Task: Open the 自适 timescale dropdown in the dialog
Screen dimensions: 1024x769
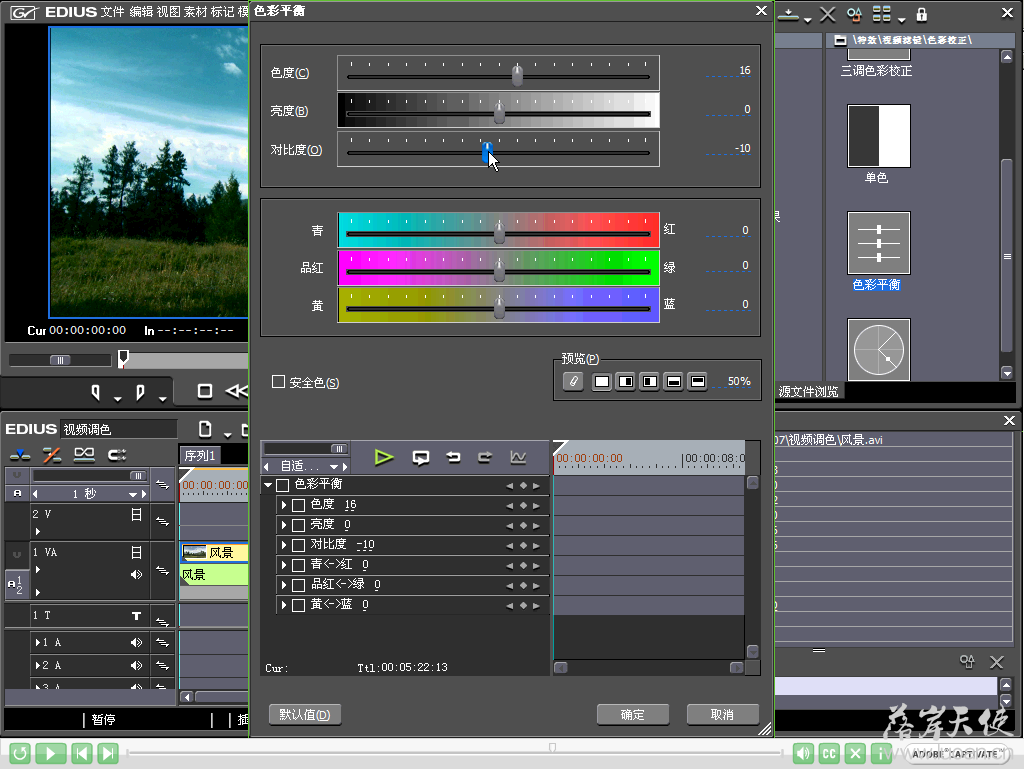Action: [334, 467]
